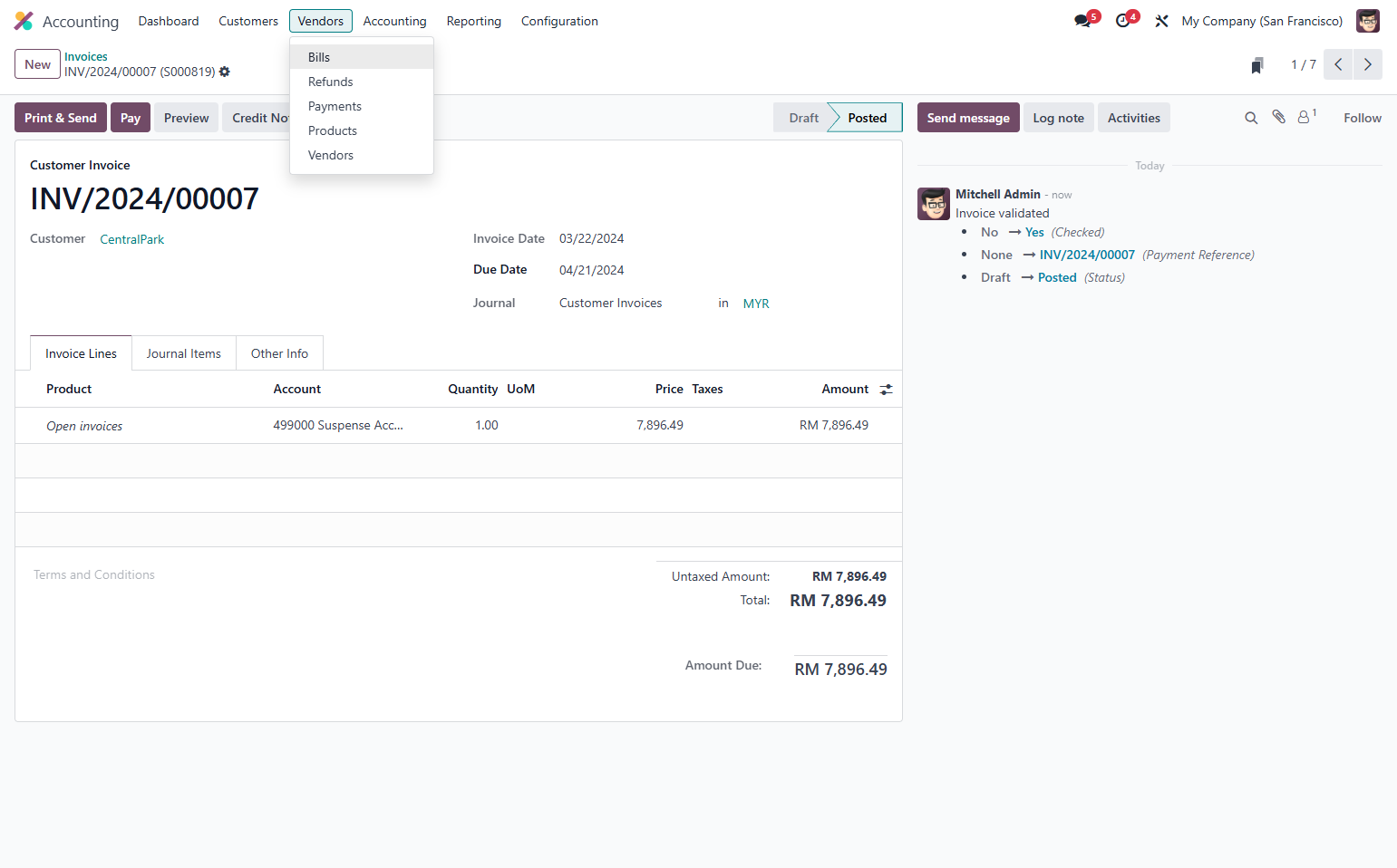Click Send message button
The height and width of the screenshot is (868, 1397).
click(968, 118)
